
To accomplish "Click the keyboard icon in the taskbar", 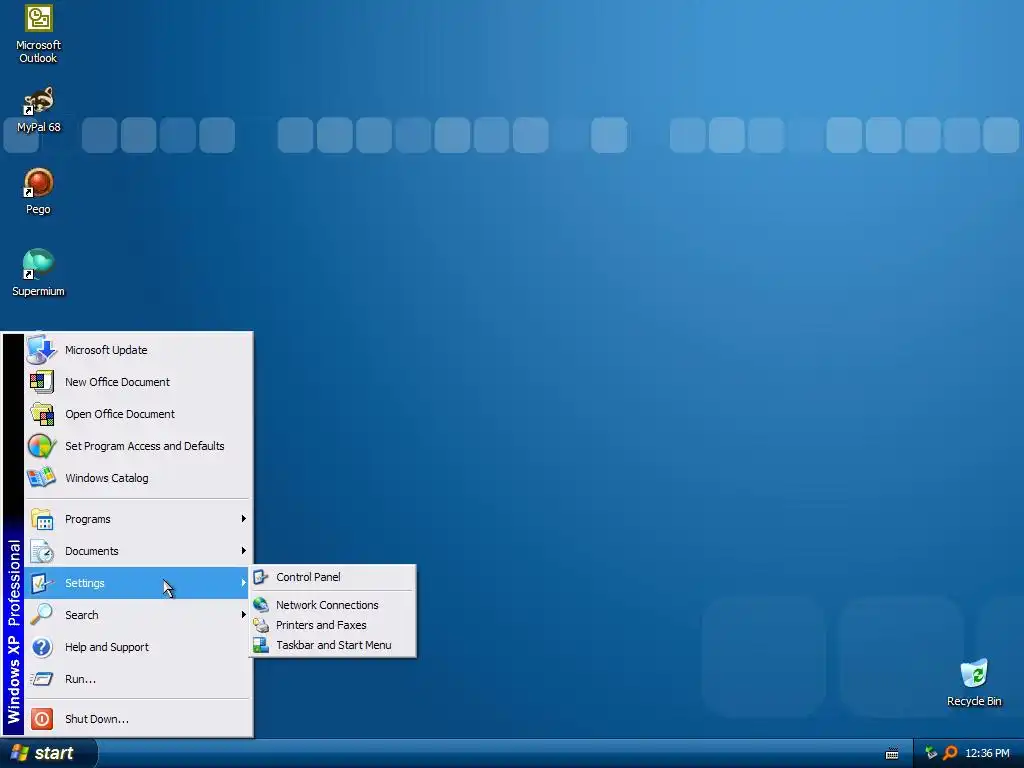I will point(892,754).
